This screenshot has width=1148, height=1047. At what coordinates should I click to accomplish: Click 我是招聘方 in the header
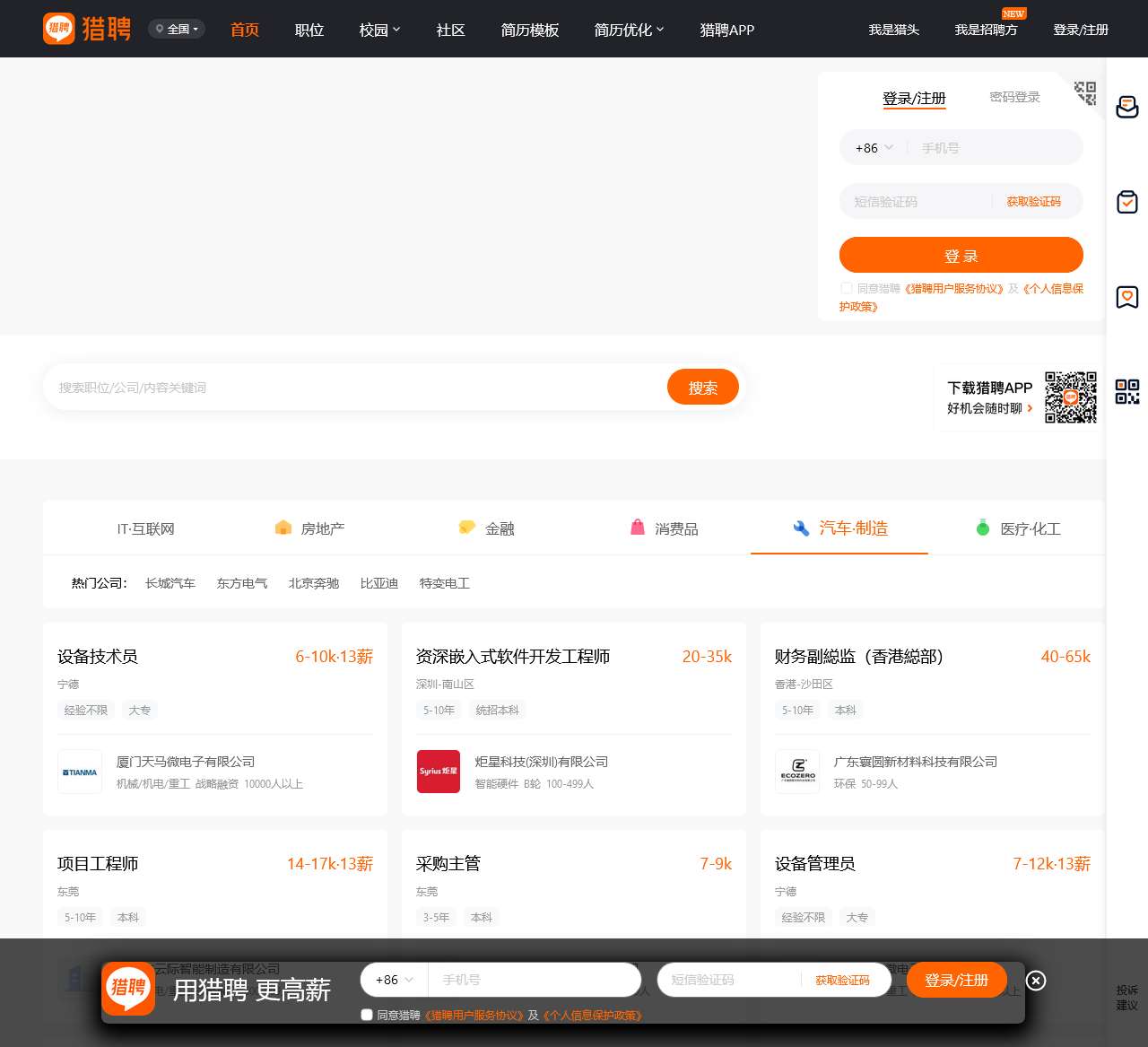pos(986,30)
